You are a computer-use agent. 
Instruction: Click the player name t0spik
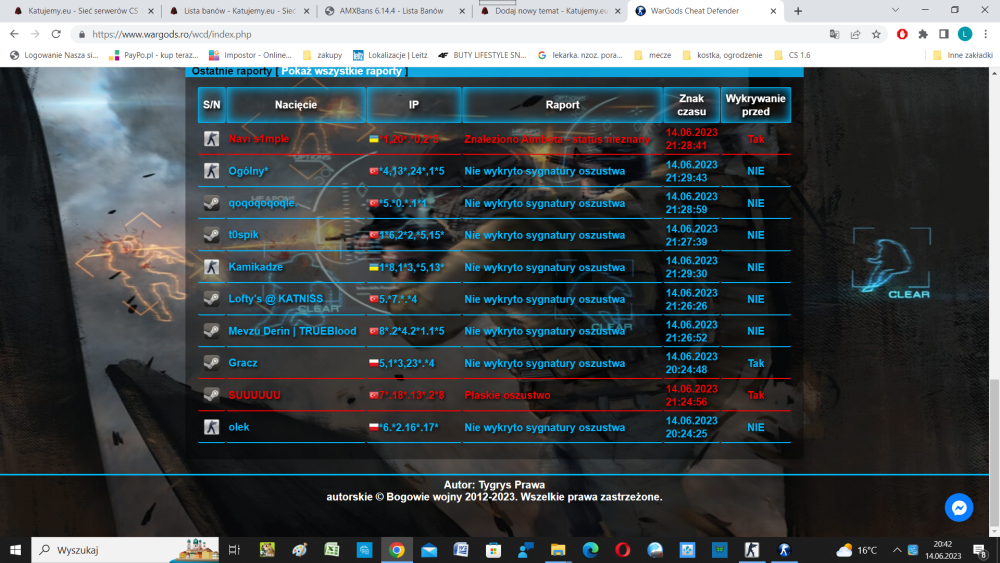point(244,235)
